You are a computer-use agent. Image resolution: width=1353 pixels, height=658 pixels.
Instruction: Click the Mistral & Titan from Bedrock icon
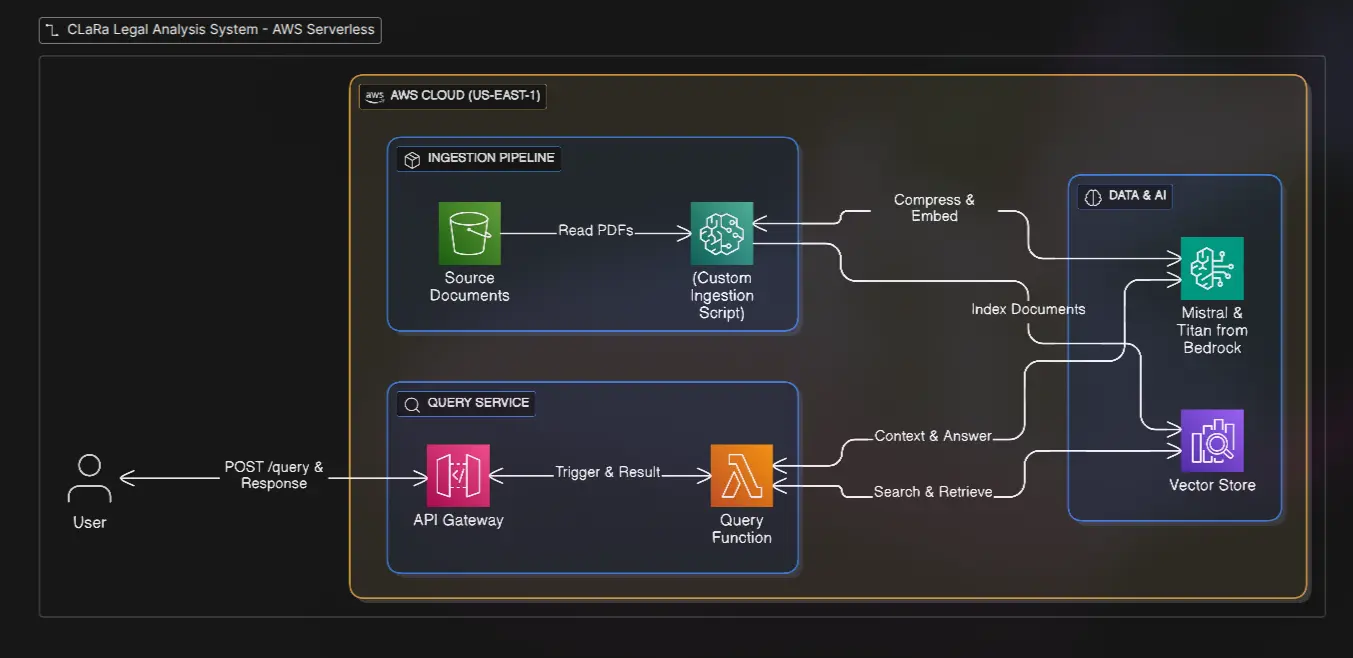[x=1212, y=267]
